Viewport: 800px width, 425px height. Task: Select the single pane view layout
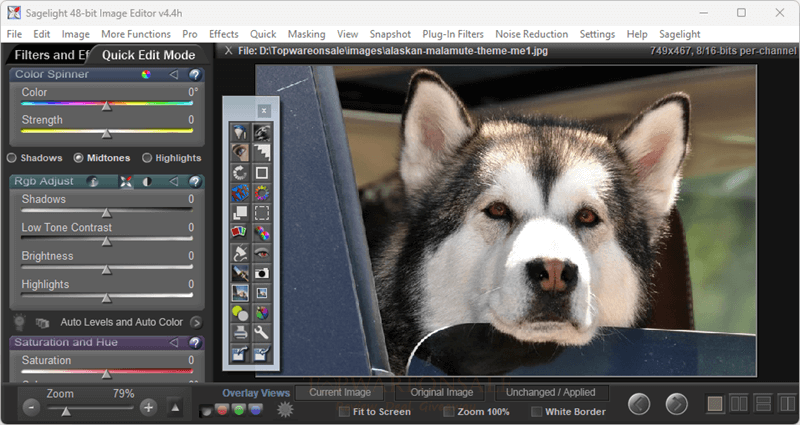[715, 404]
